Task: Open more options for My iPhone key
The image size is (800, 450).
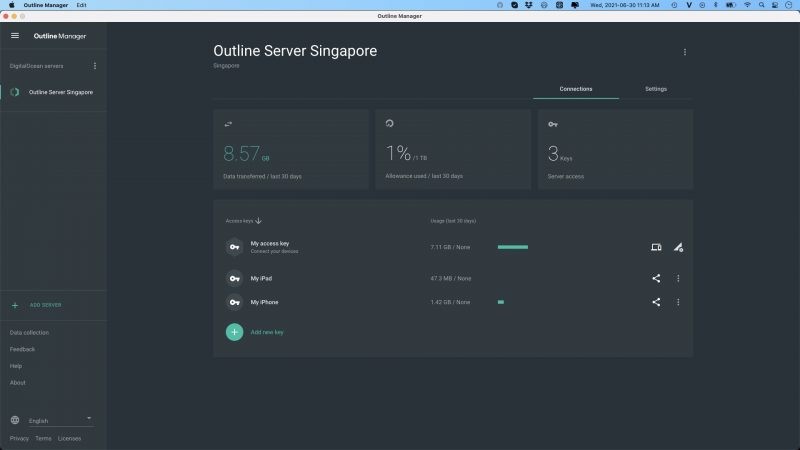Action: 678,302
